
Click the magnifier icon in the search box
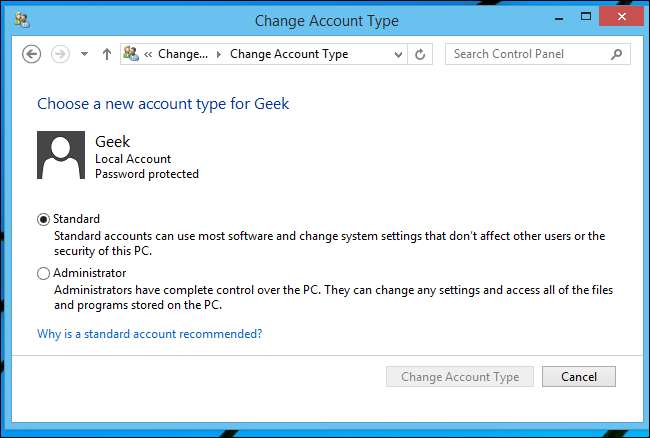tap(618, 54)
